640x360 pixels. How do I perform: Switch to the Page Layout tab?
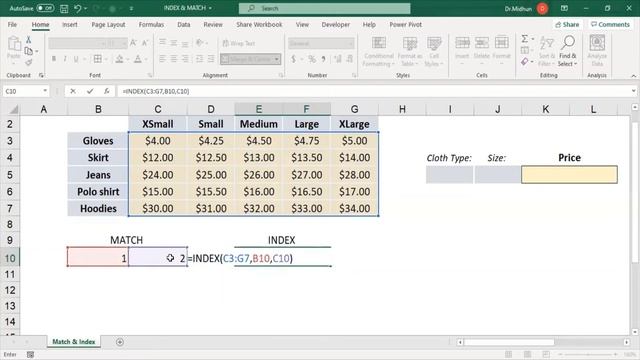[108, 24]
